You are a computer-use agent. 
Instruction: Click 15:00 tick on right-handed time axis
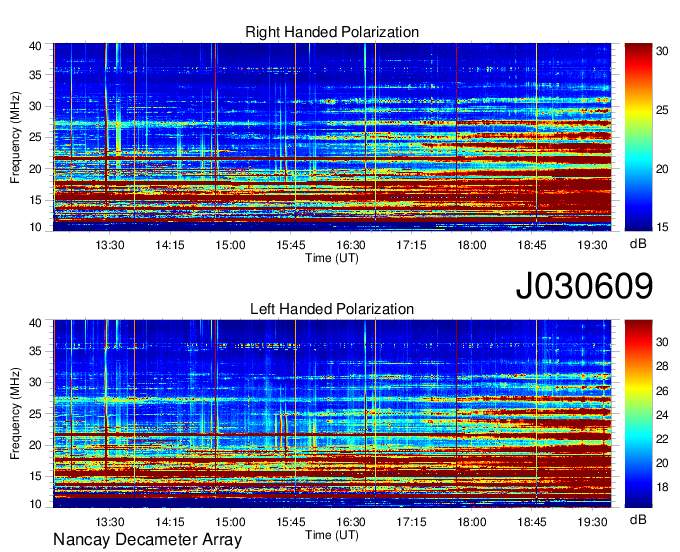pyautogui.click(x=230, y=245)
